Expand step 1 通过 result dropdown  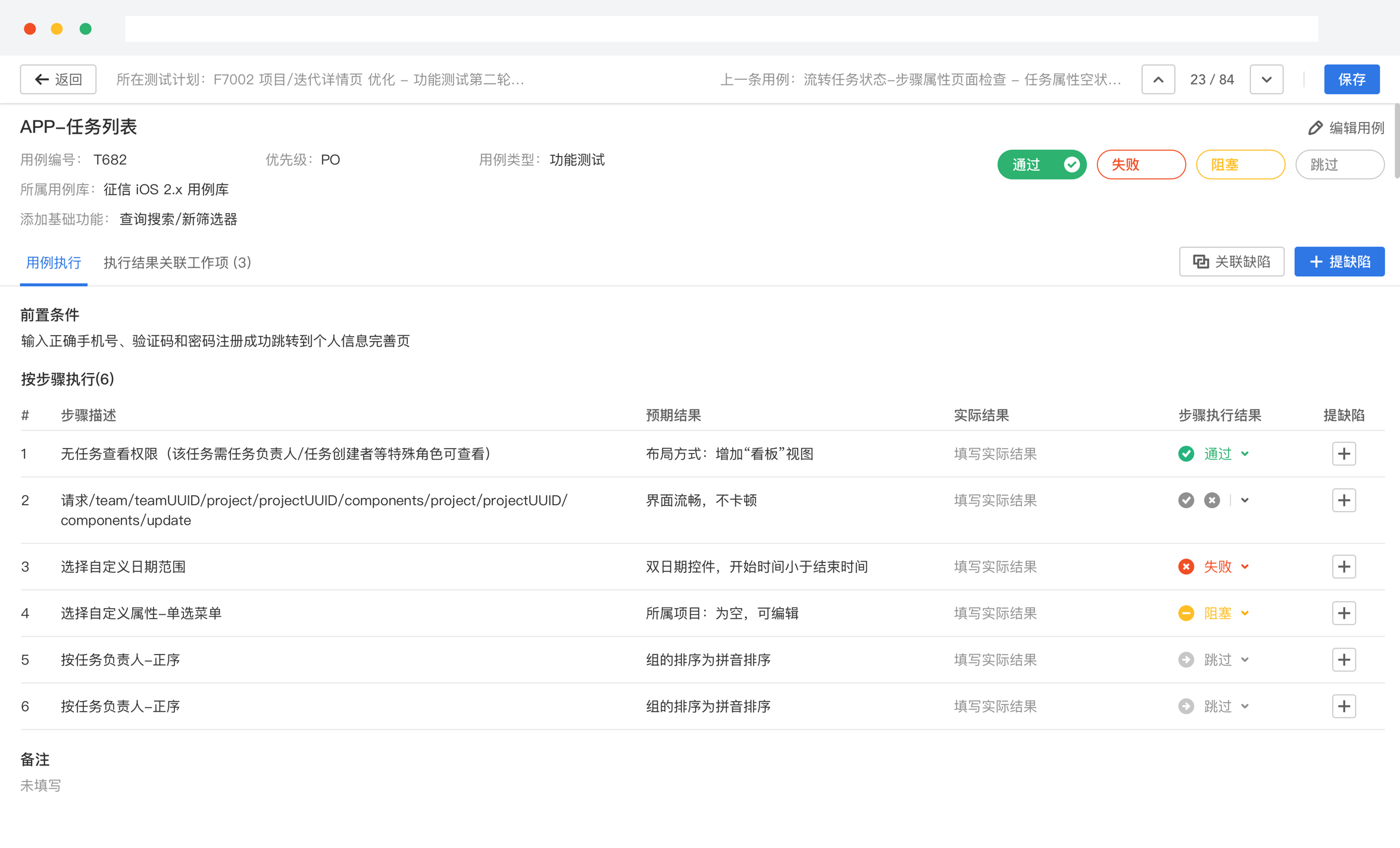coord(1245,453)
